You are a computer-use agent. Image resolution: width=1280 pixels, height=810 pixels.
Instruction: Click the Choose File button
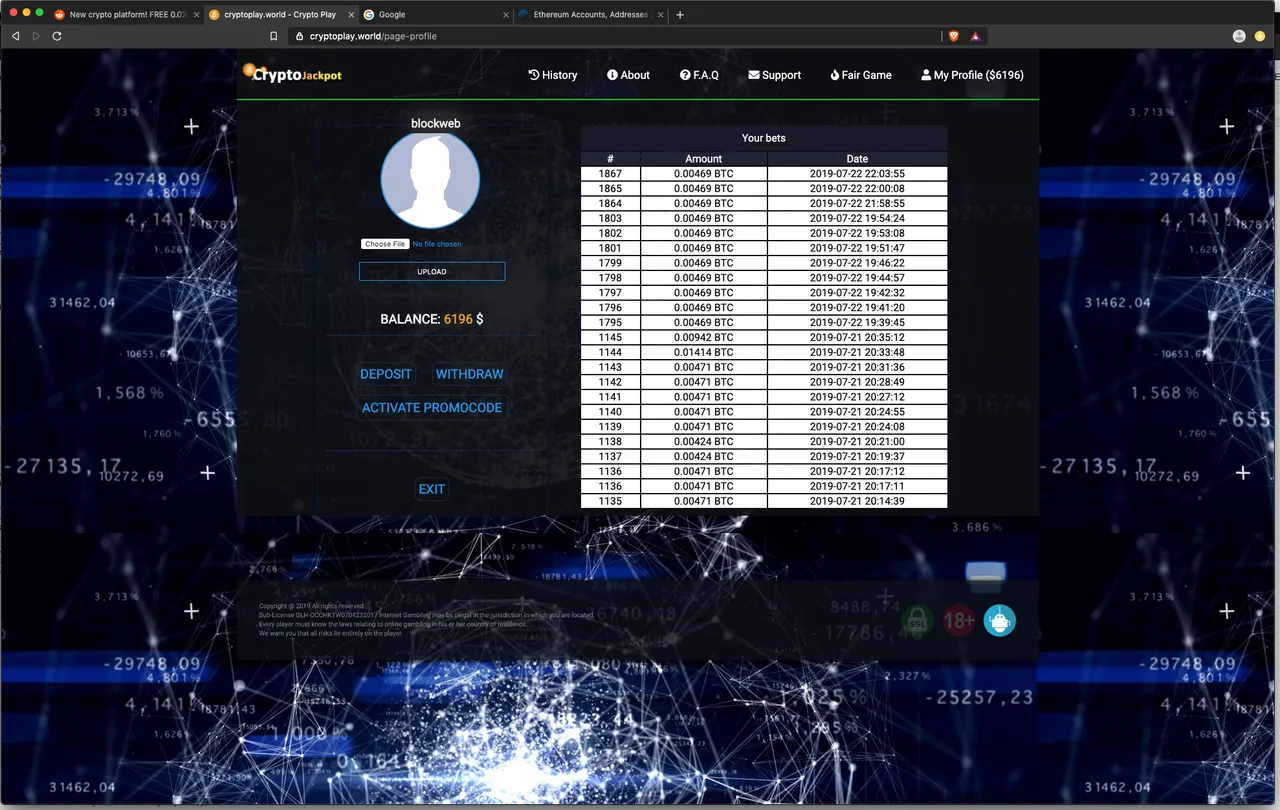click(385, 244)
